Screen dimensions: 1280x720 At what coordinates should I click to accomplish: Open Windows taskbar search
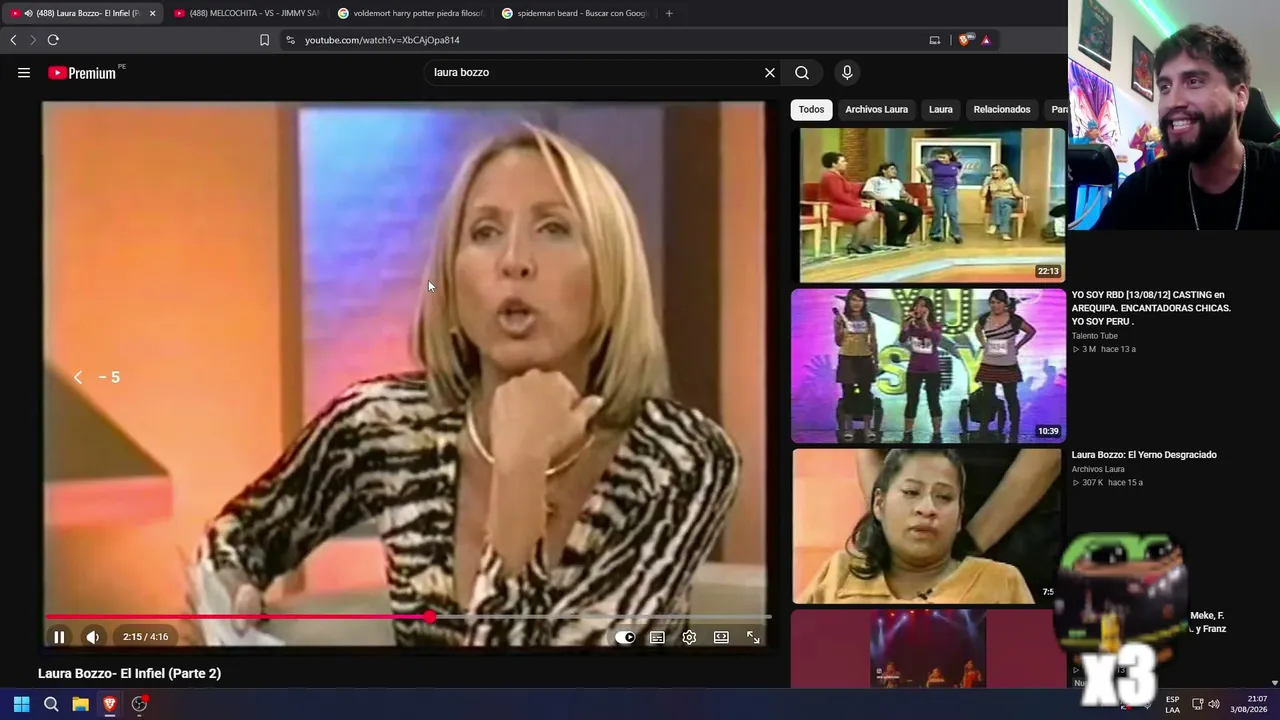[51, 704]
